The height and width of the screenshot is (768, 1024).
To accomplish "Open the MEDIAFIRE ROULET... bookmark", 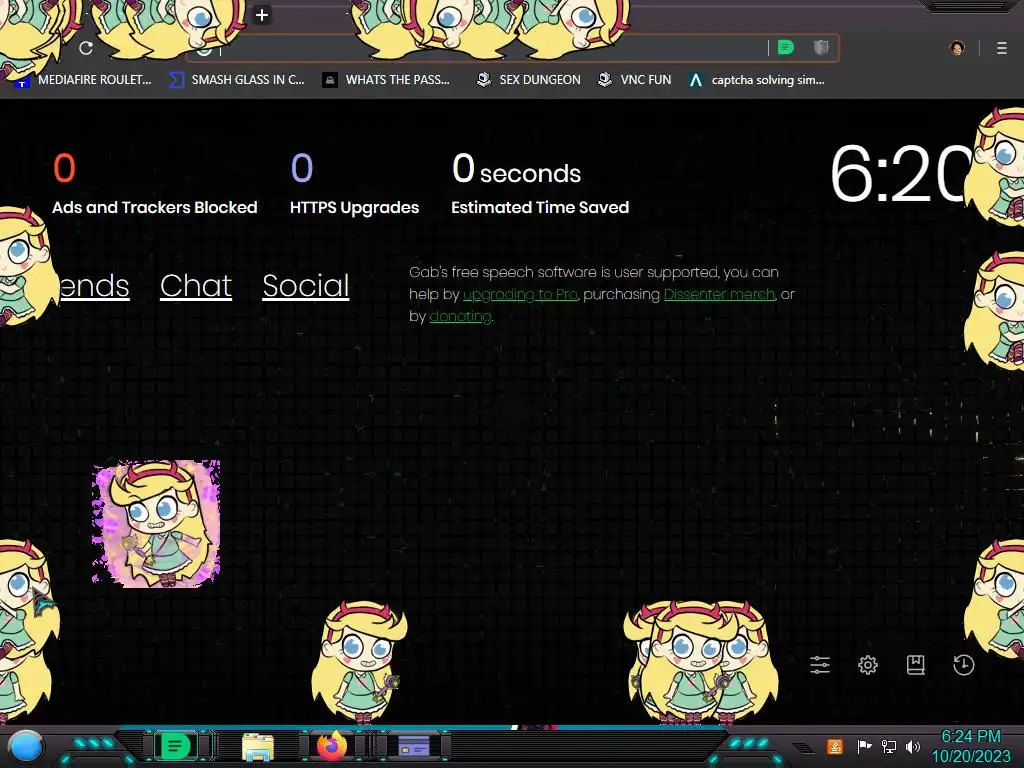I will point(83,80).
